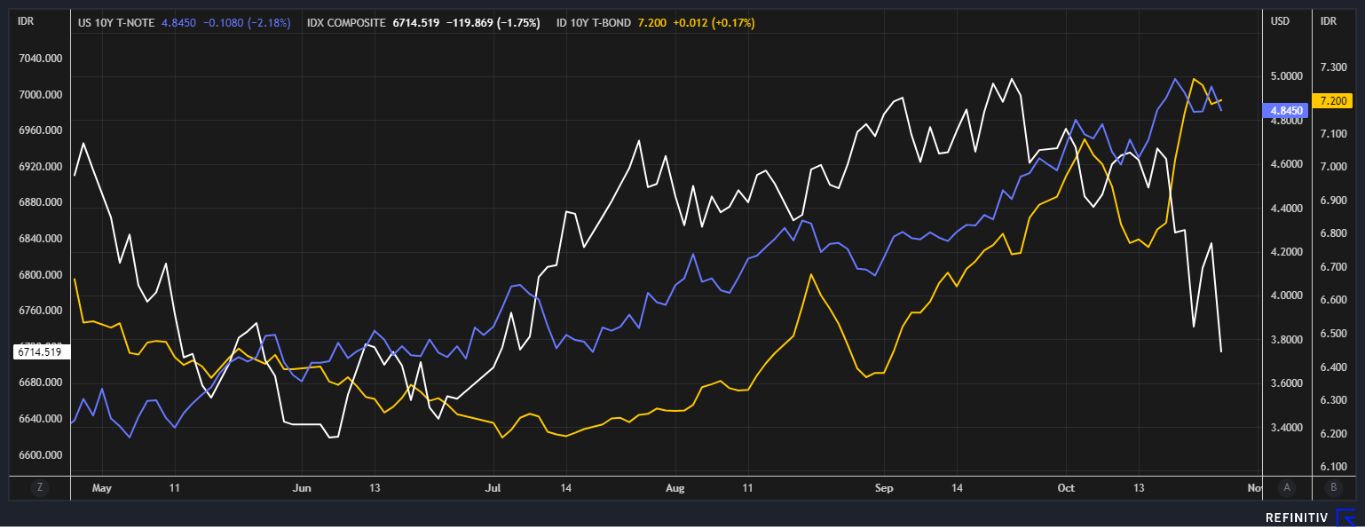Click 6760.000 on the left price axis

click(42, 311)
